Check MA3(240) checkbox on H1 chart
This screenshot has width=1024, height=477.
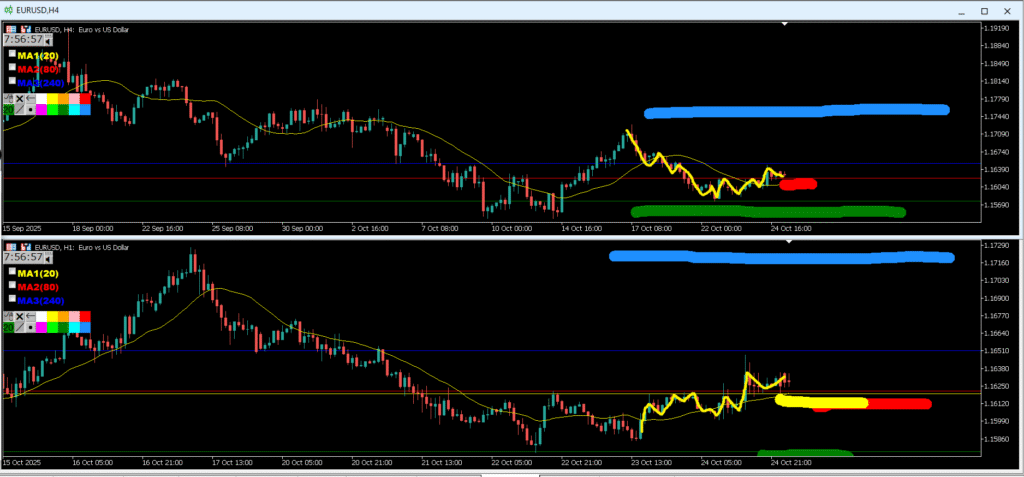click(x=12, y=298)
